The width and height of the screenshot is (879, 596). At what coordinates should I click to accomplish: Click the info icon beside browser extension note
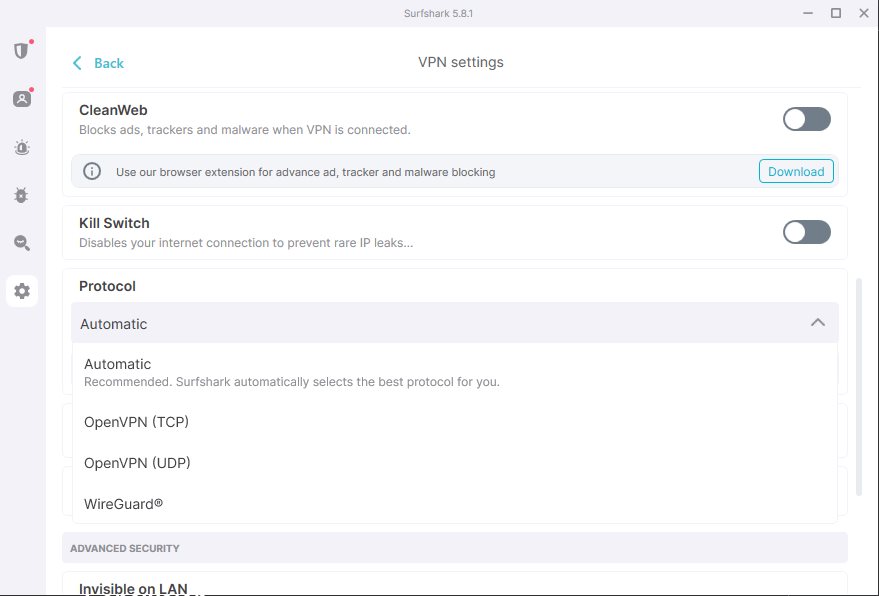(92, 171)
